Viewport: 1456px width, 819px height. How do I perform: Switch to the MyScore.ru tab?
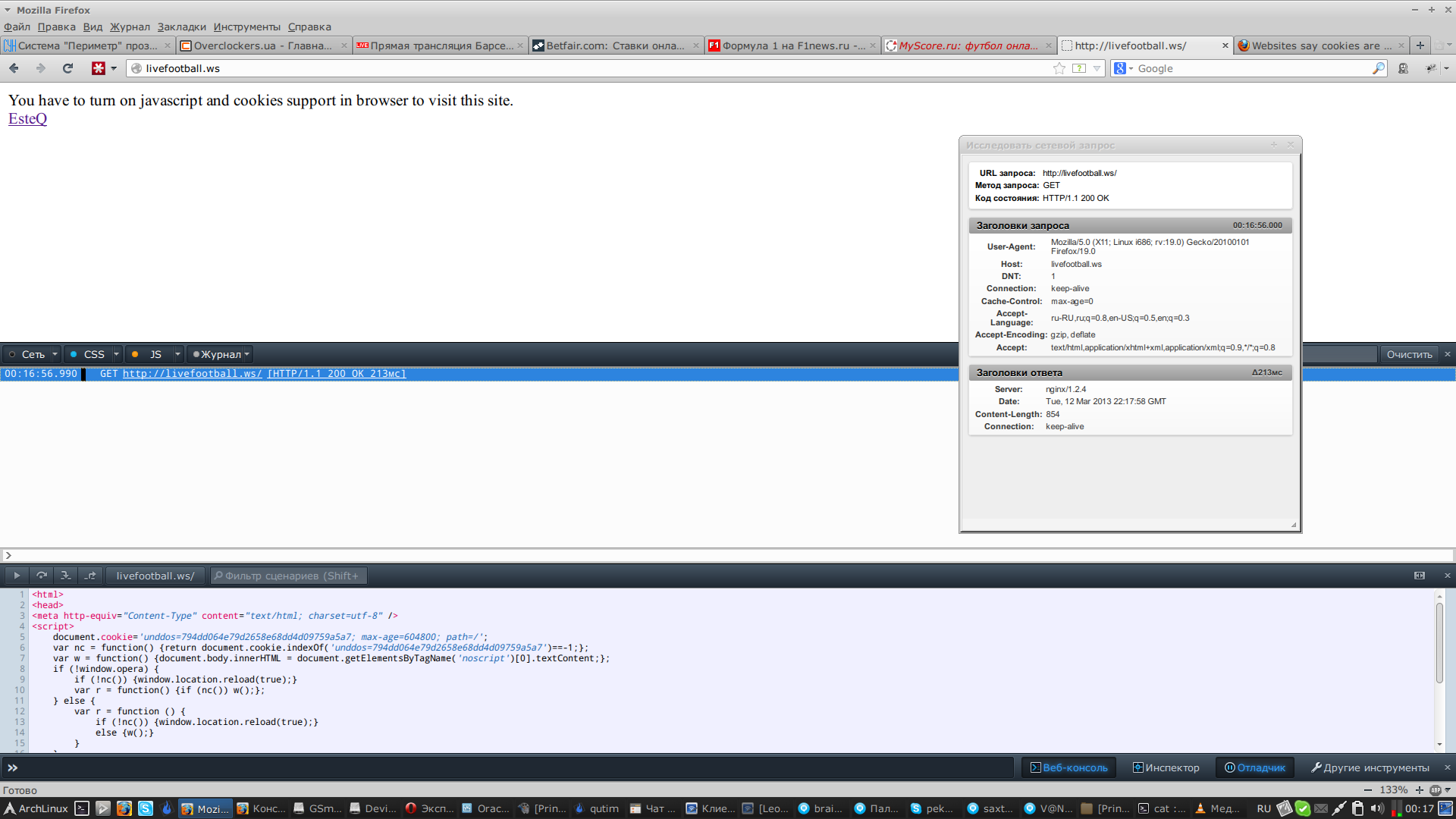tap(968, 45)
